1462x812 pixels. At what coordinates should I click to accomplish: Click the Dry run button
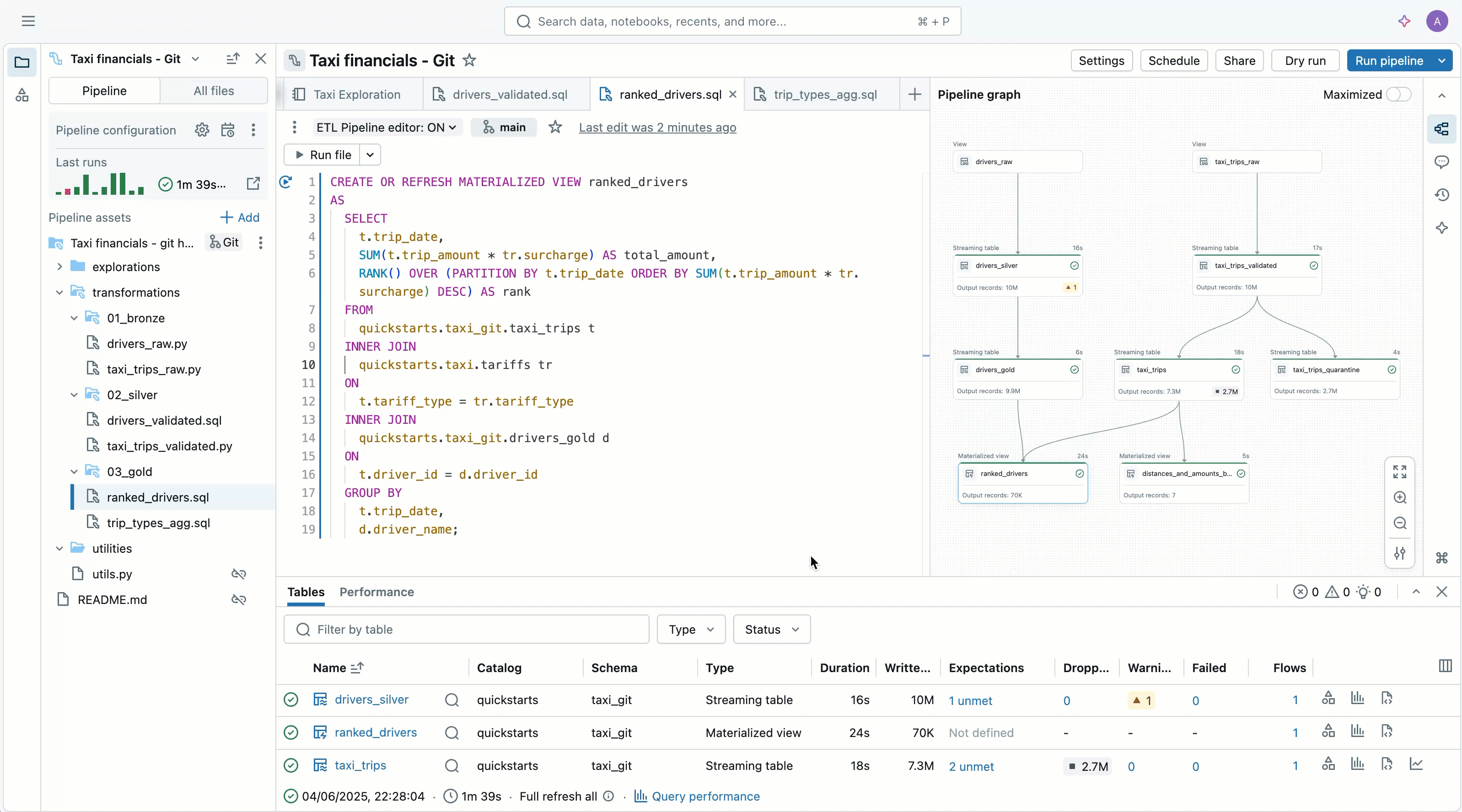(x=1305, y=61)
